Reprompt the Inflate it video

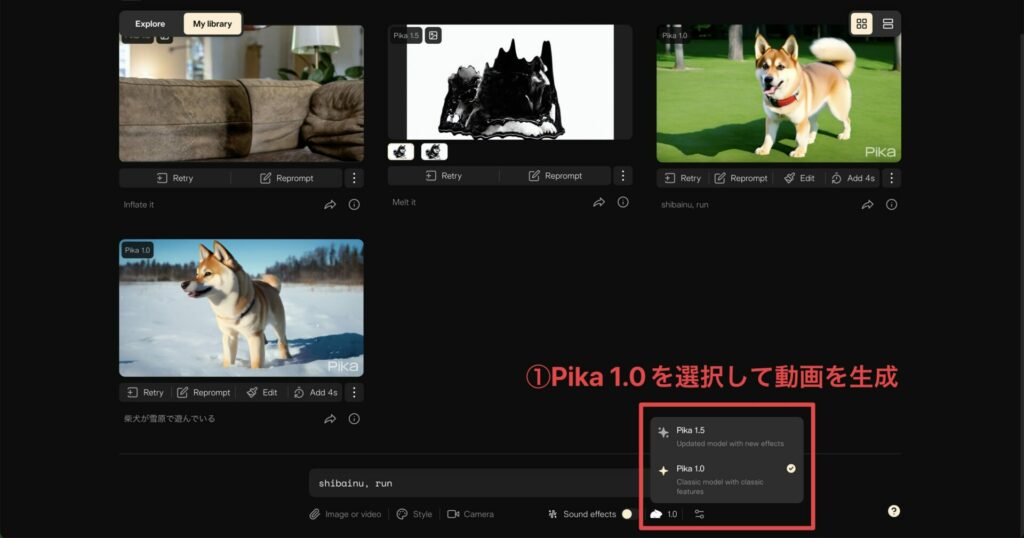[287, 178]
